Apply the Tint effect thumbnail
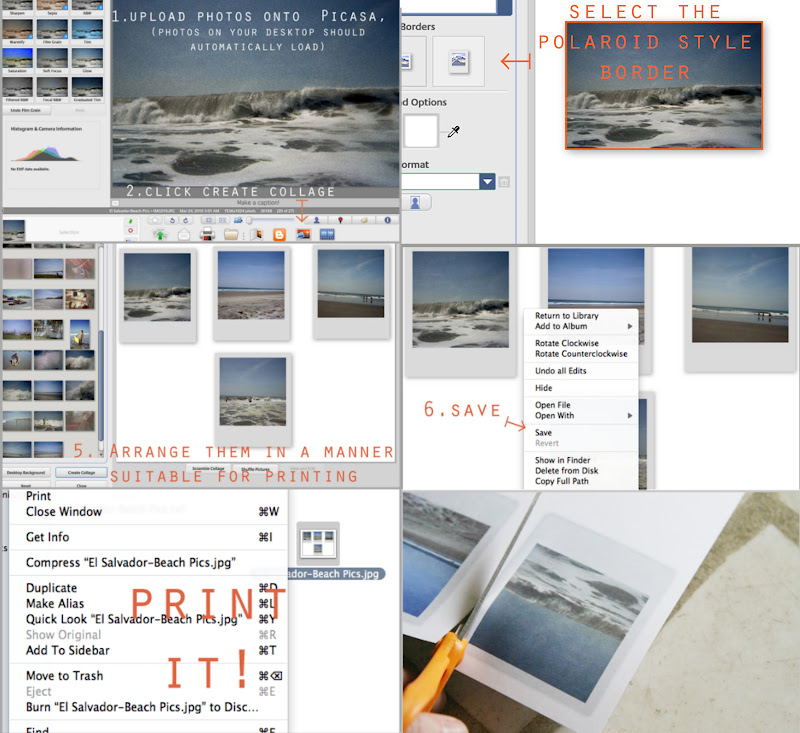800x733 pixels. [87, 30]
